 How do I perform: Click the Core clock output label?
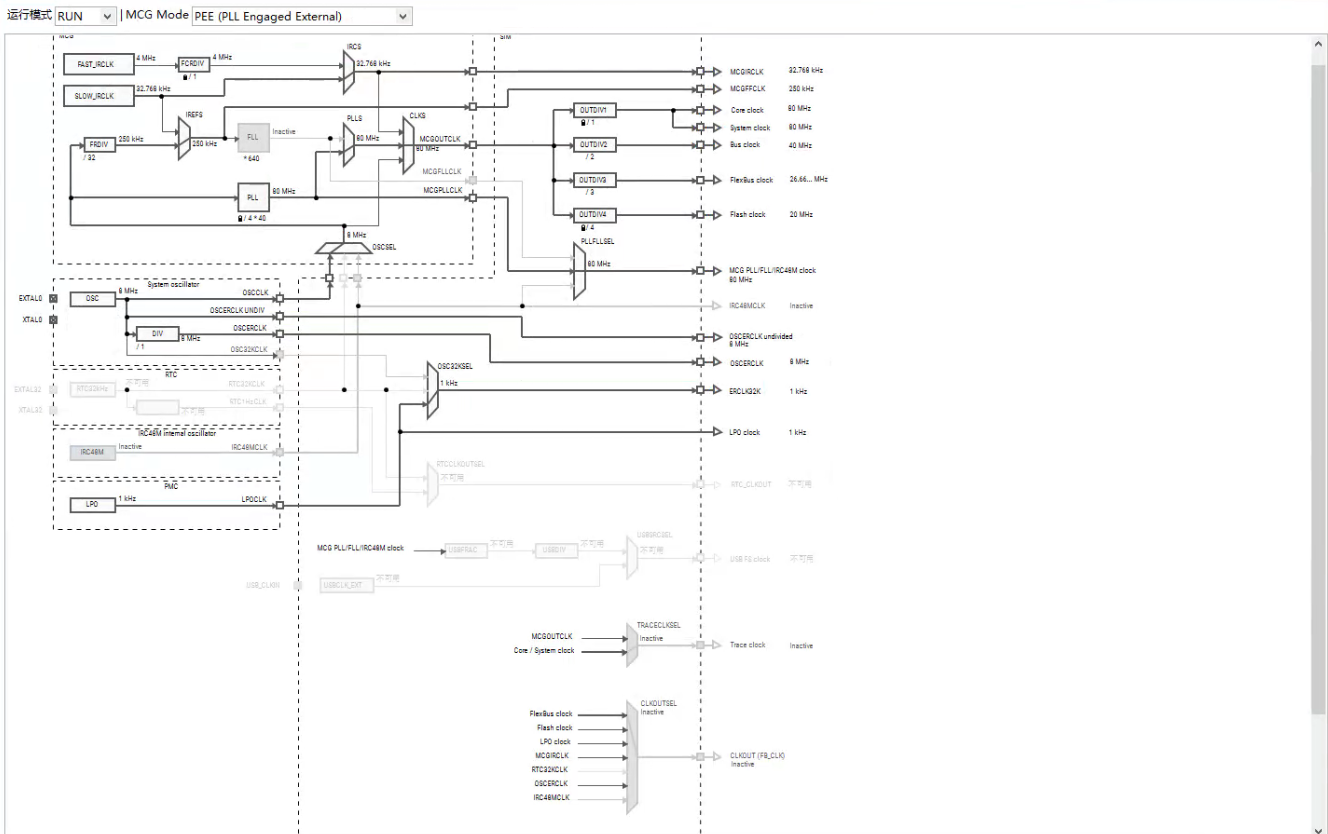point(747,110)
